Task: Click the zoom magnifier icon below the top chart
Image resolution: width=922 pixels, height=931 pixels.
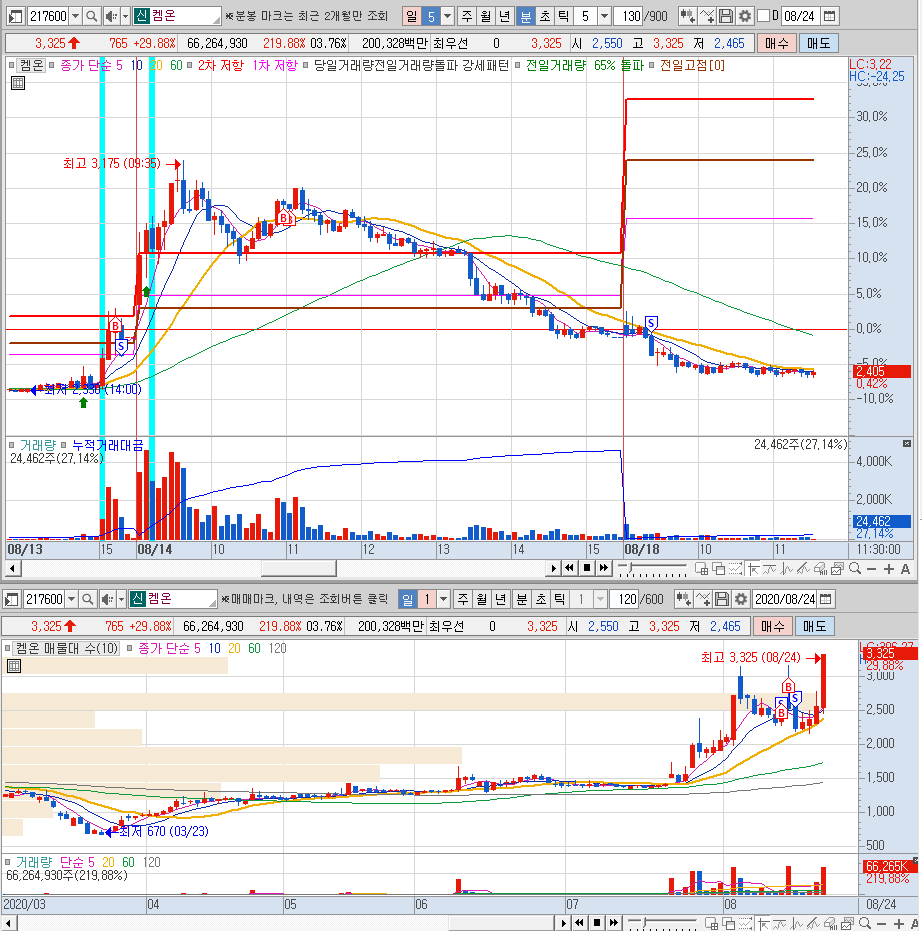Action: 855,569
